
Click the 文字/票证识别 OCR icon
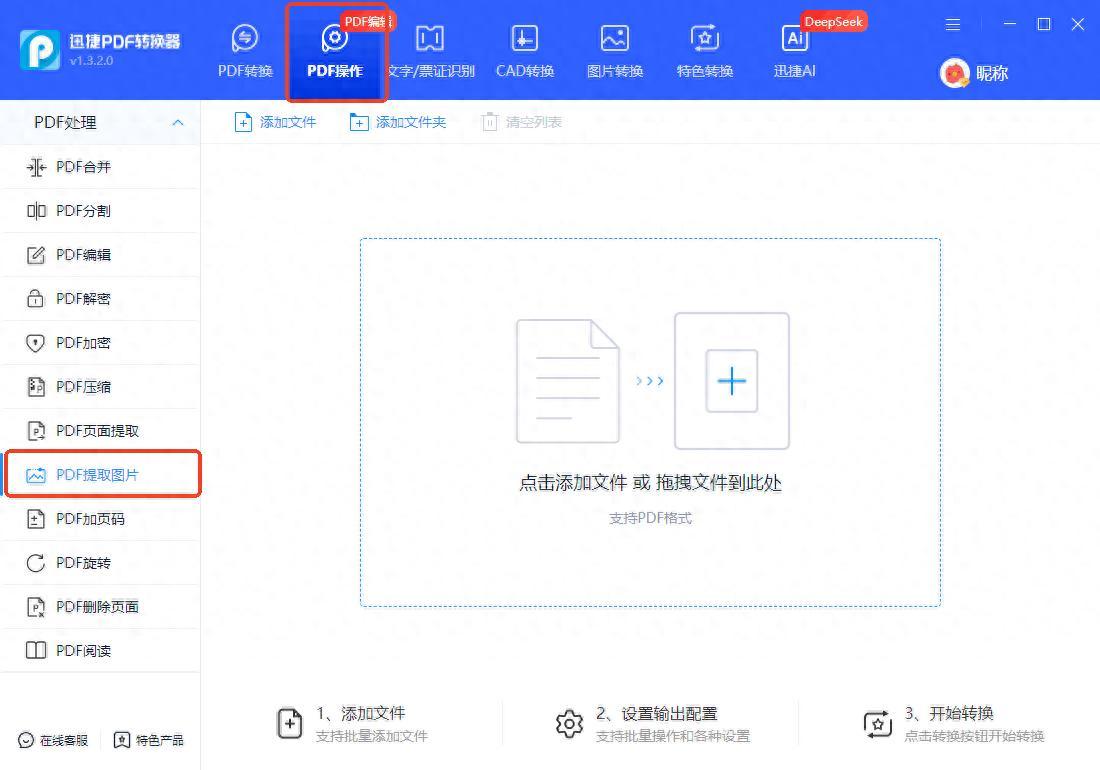tap(430, 40)
